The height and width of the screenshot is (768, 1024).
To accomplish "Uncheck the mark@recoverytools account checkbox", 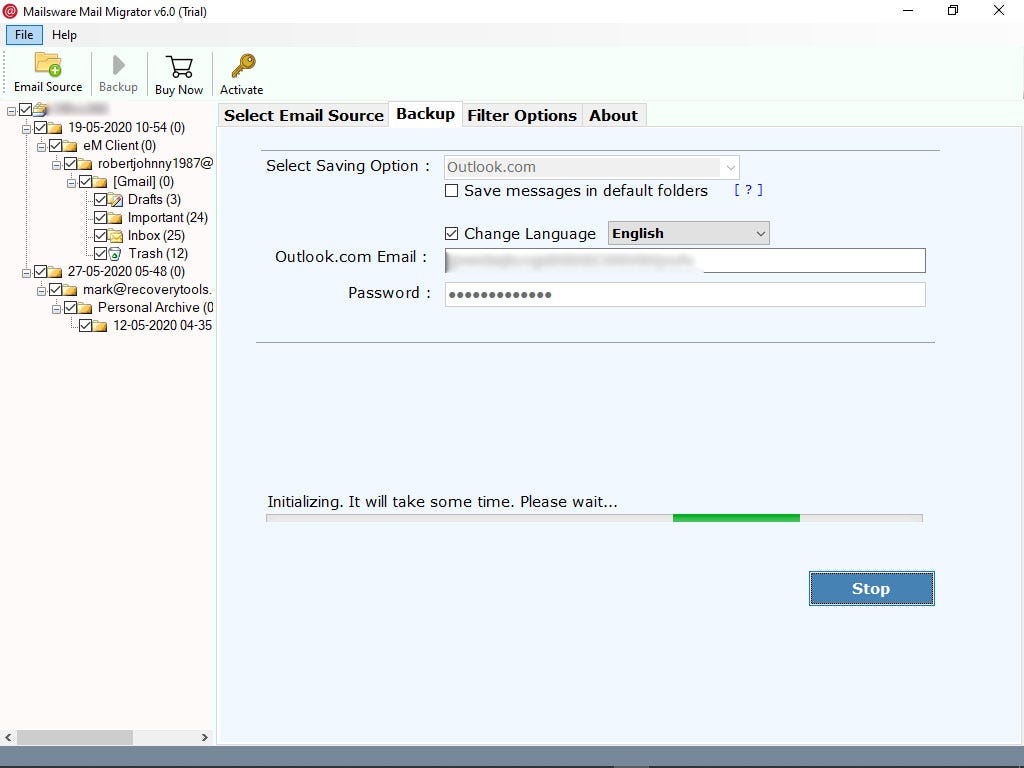I will pos(56,289).
